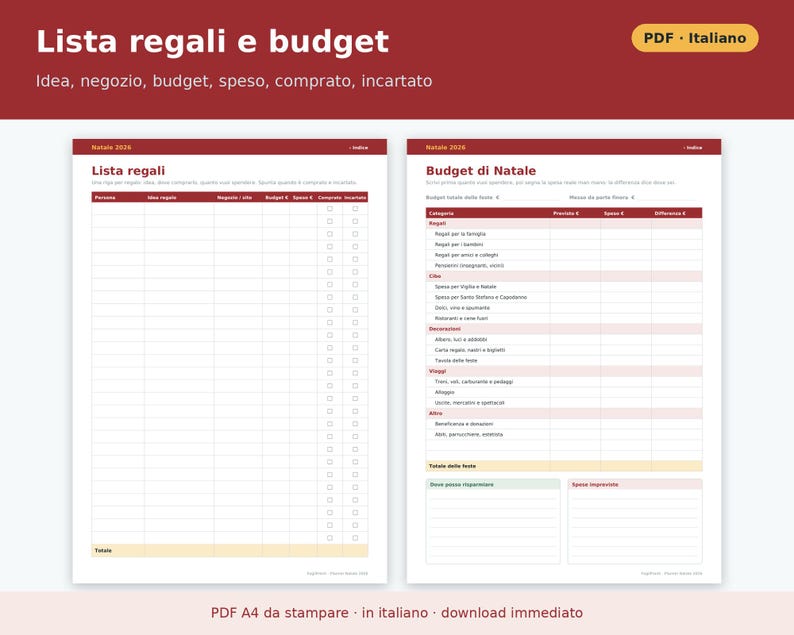794x635 pixels.
Task: Select 'Abiti, parrucchiere, estetista' row
Action: (x=564, y=434)
